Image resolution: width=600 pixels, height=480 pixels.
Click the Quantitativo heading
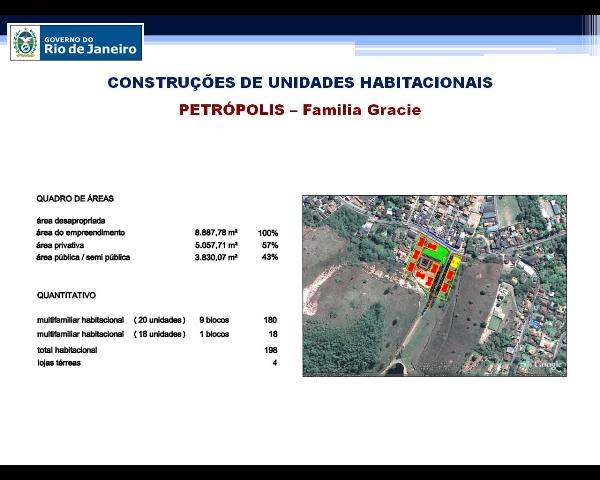click(66, 296)
